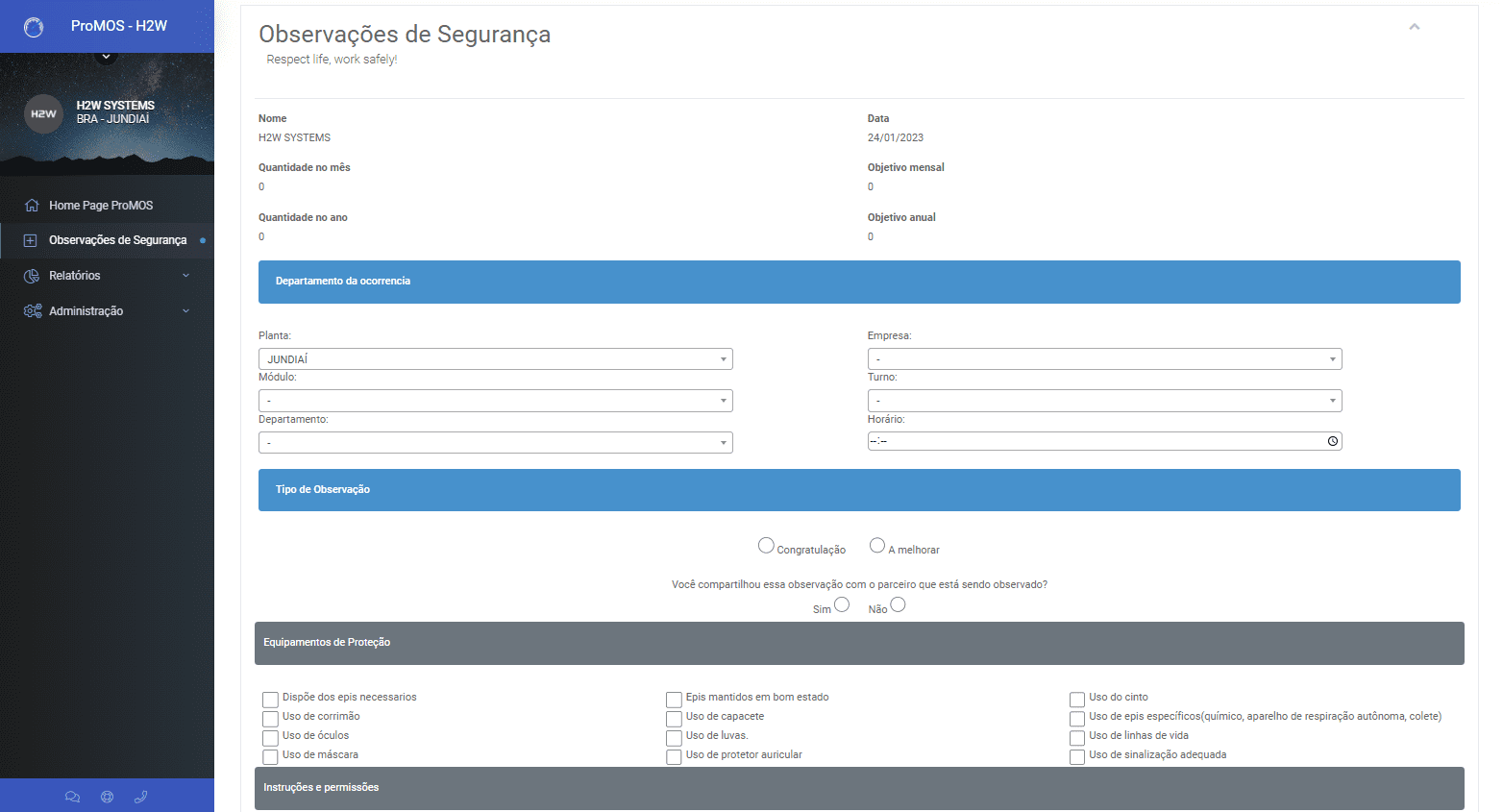This screenshot has width=1503, height=812.
Task: Go to Home Page ProMOS
Action: pos(101,206)
